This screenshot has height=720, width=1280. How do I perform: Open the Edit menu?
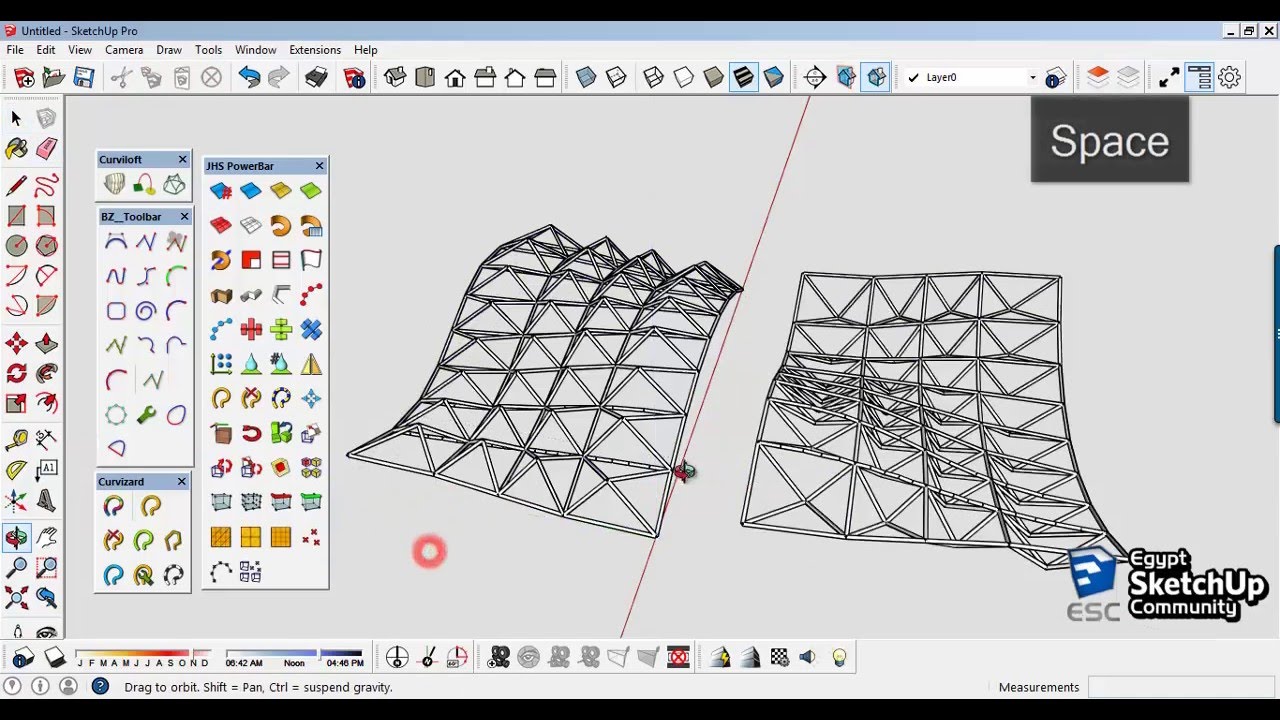tap(46, 49)
